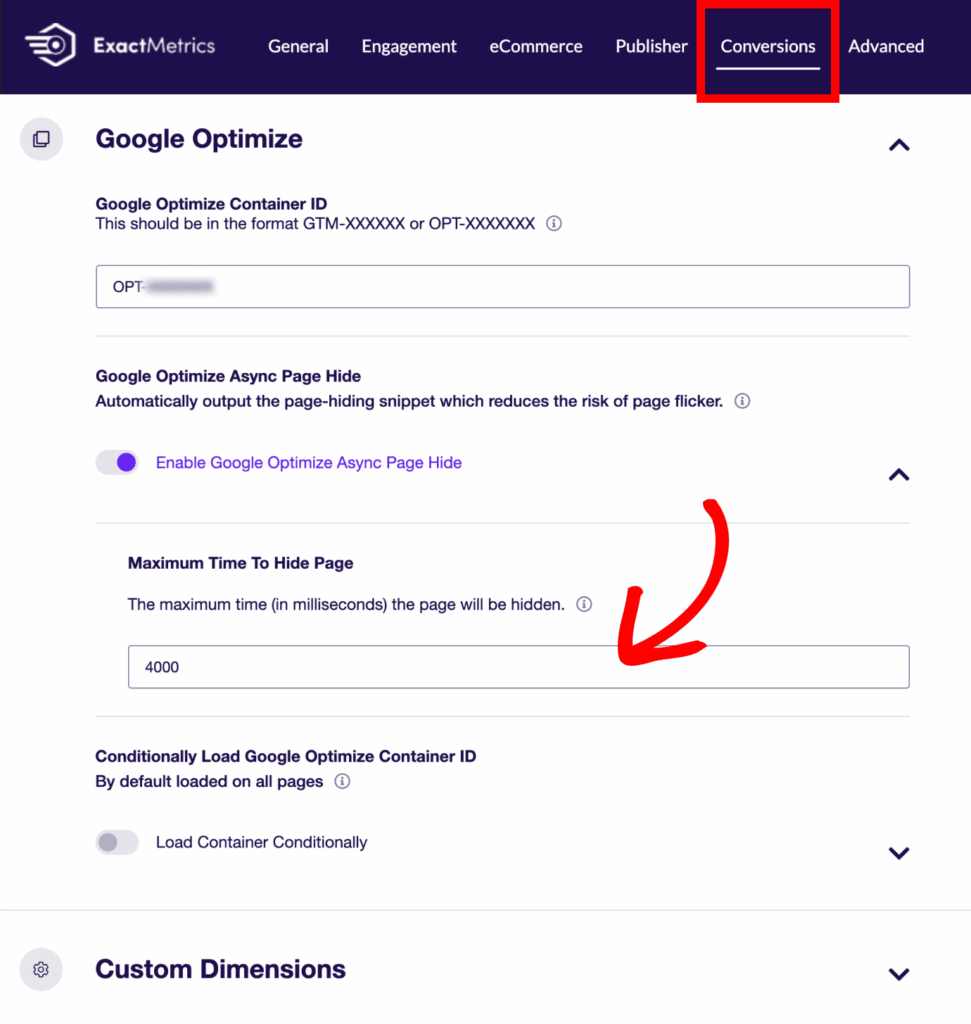This screenshot has width=971, height=1024.
Task: Open info tooltip for default loaded pages
Action: click(x=342, y=781)
